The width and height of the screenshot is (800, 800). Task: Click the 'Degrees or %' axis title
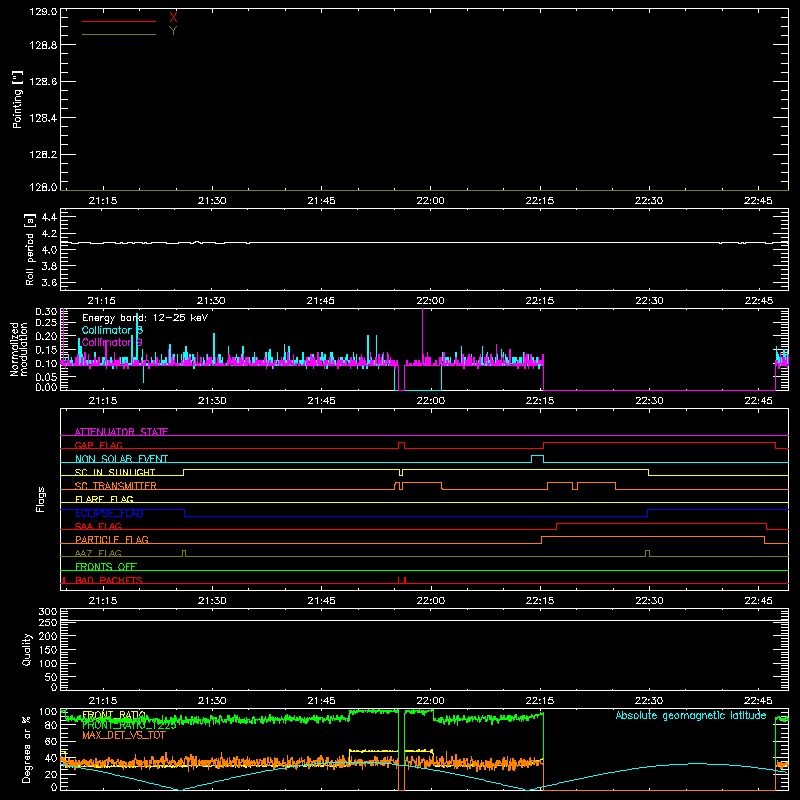(x=26, y=749)
